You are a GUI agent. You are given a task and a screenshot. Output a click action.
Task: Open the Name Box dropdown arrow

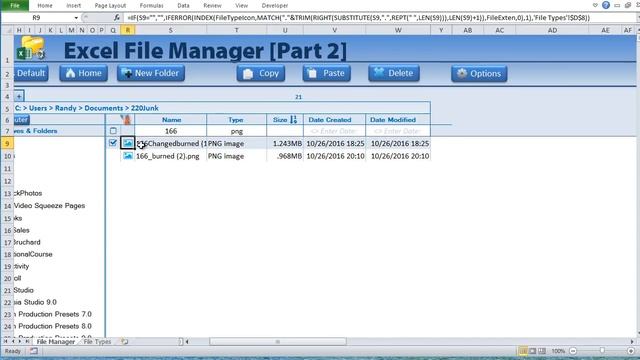pyautogui.click(x=76, y=18)
